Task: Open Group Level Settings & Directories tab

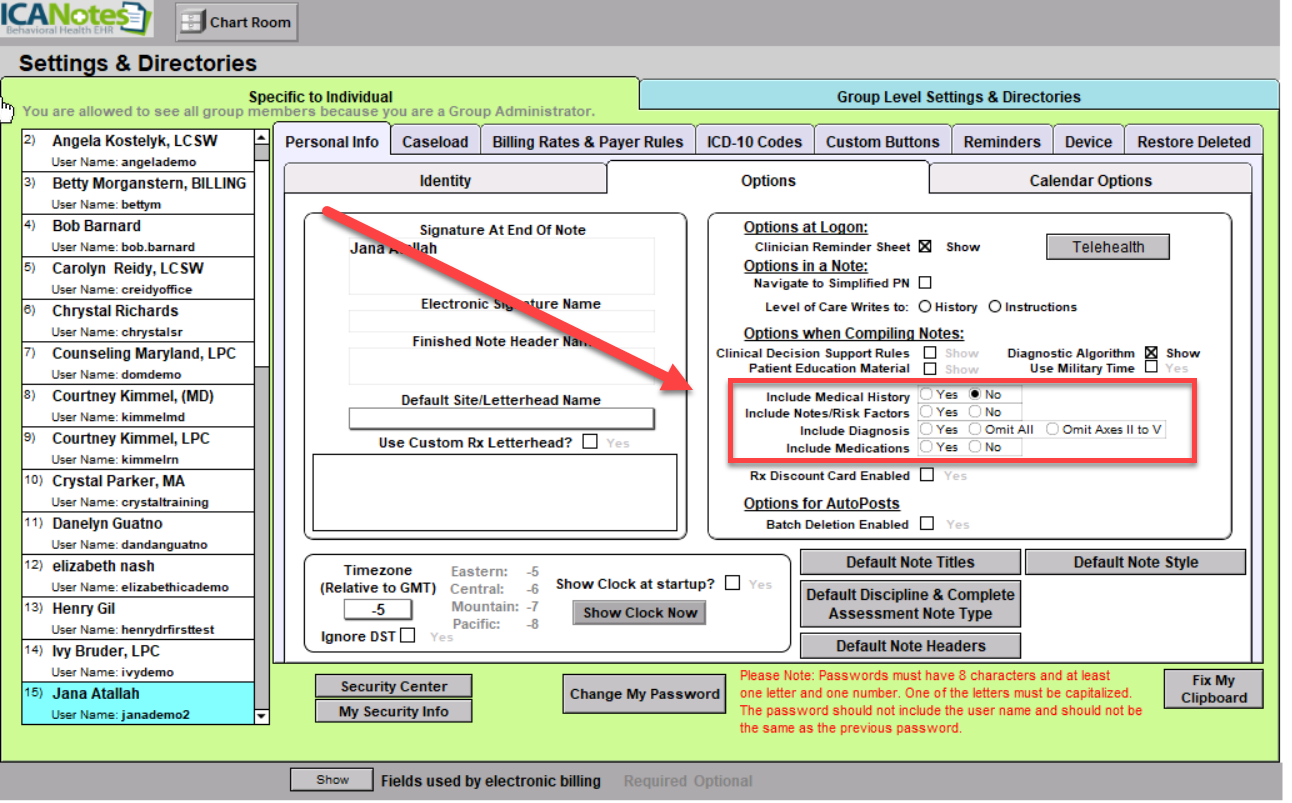Action: click(x=958, y=97)
